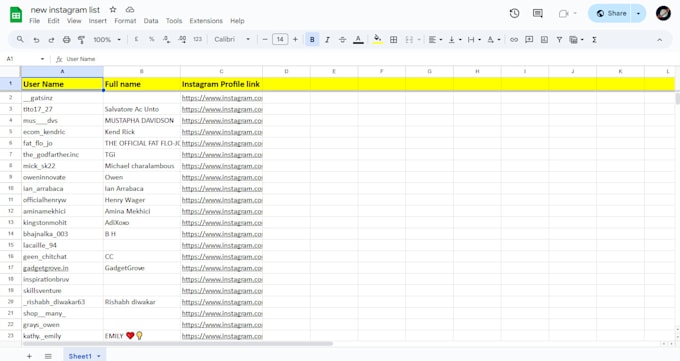This screenshot has height=361, width=680.
Task: Open more number formats (123)
Action: tap(198, 39)
